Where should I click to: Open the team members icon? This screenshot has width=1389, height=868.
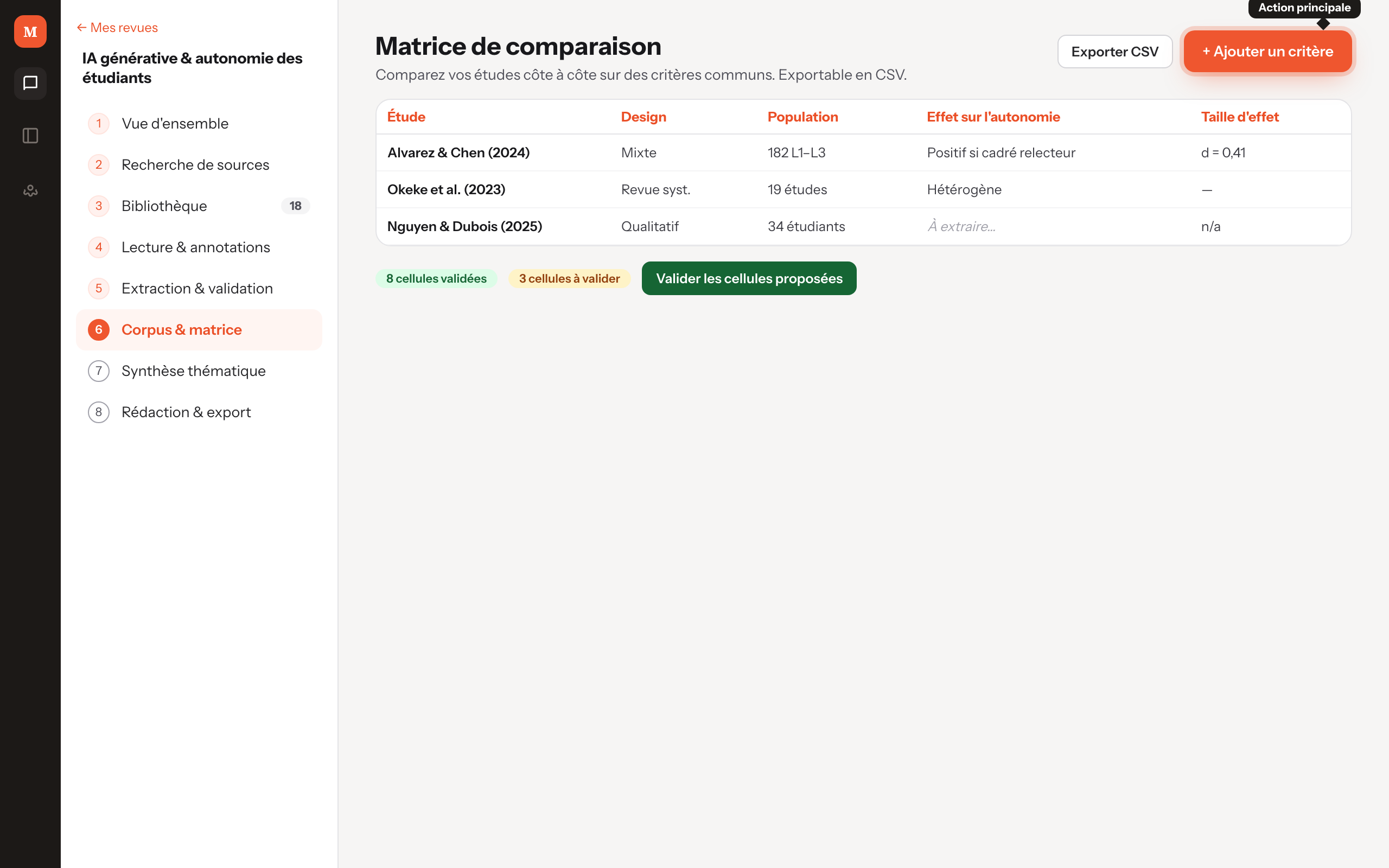pyautogui.click(x=30, y=190)
